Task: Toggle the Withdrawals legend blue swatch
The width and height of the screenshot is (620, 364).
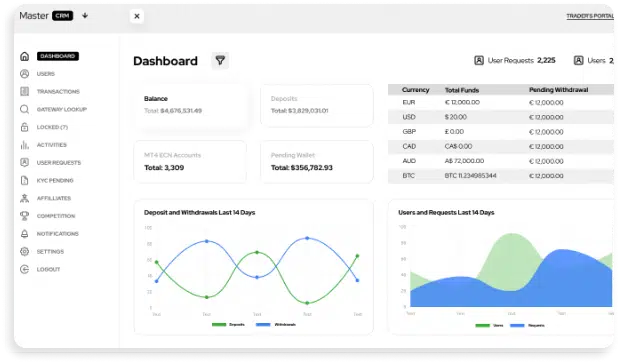Action: pyautogui.click(x=263, y=324)
